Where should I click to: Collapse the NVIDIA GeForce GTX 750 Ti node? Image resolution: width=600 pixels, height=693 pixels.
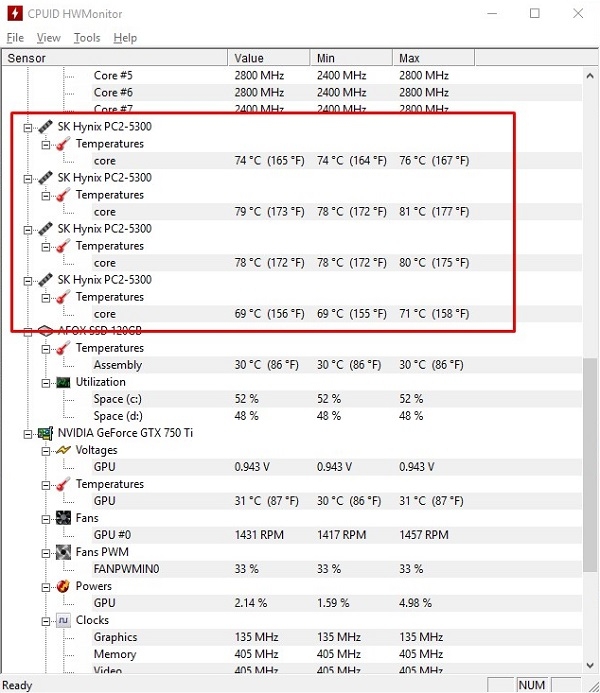(x=28, y=433)
